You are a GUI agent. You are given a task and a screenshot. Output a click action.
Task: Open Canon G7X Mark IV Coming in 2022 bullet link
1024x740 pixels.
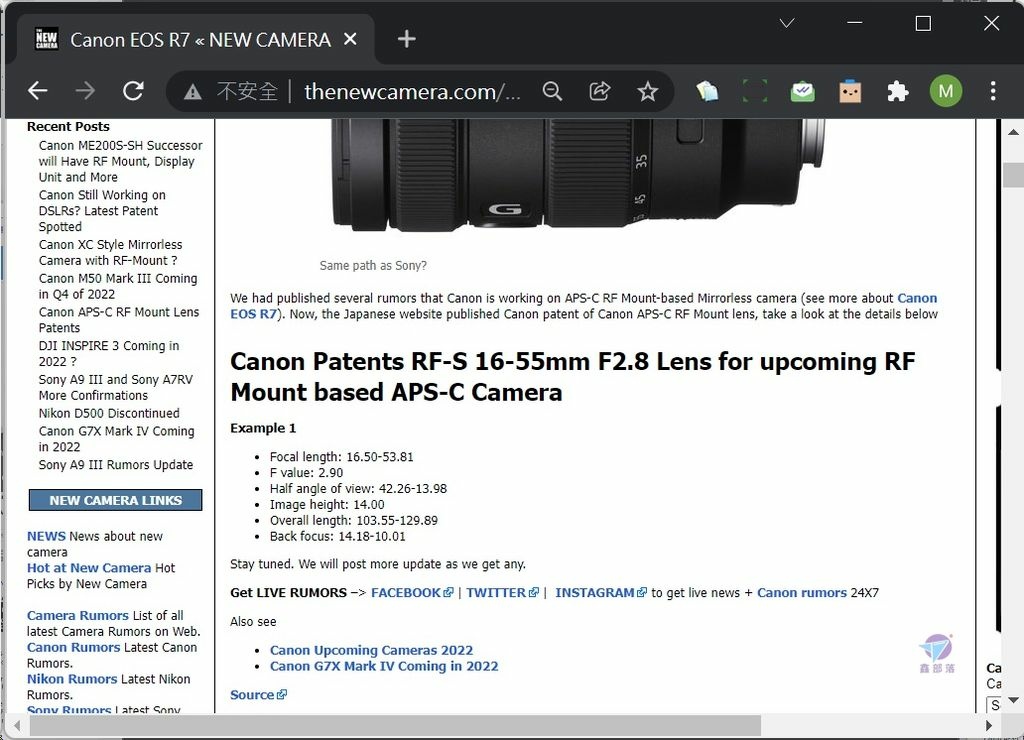(384, 666)
